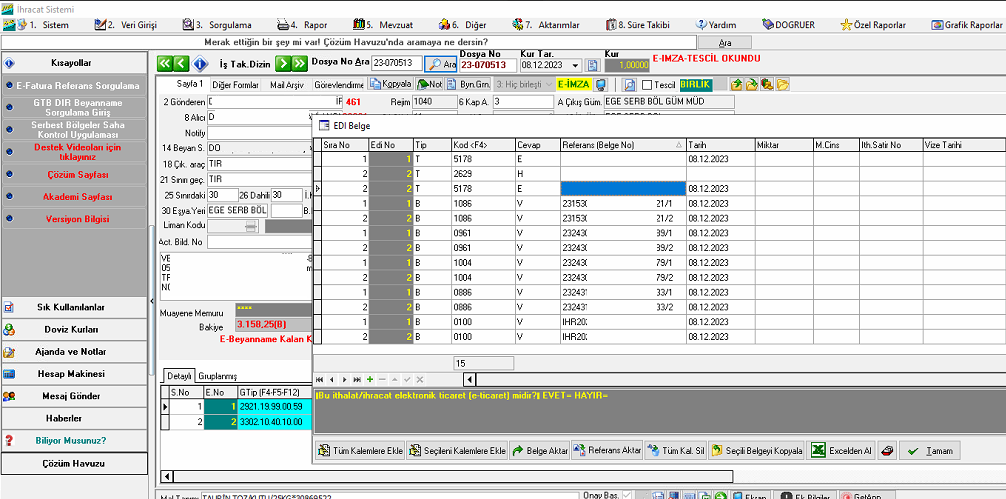Click the green plus add-record navigator icon
The height and width of the screenshot is (499, 1006).
pyautogui.click(x=370, y=380)
